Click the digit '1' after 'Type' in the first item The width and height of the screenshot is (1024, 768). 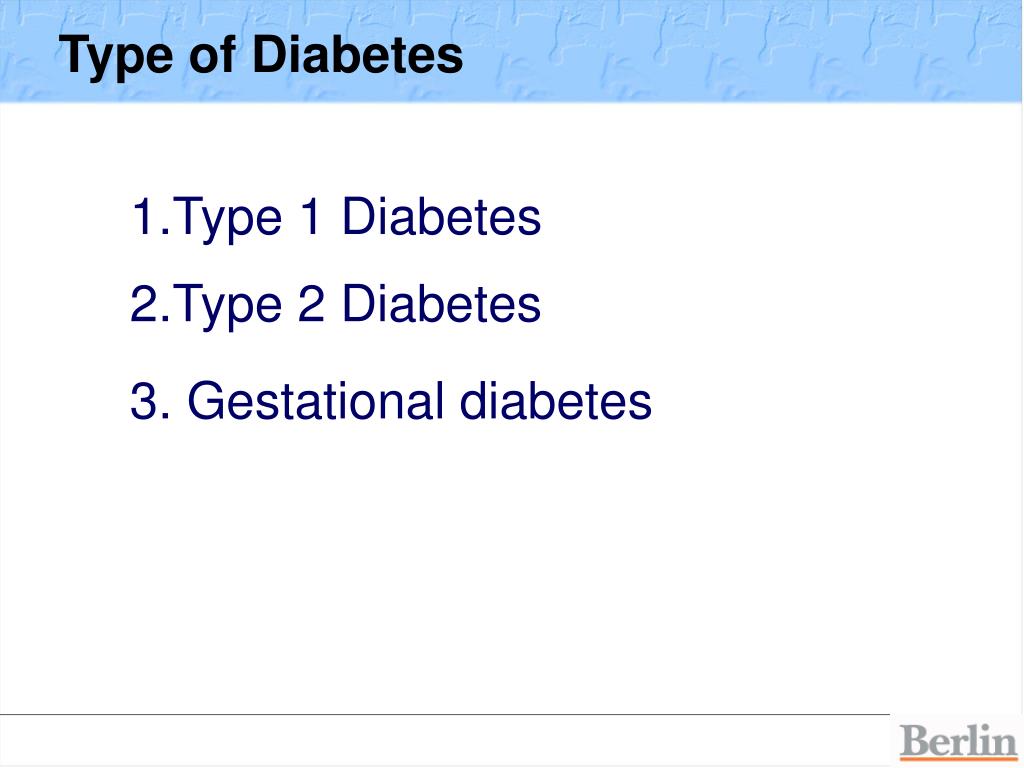click(x=311, y=216)
